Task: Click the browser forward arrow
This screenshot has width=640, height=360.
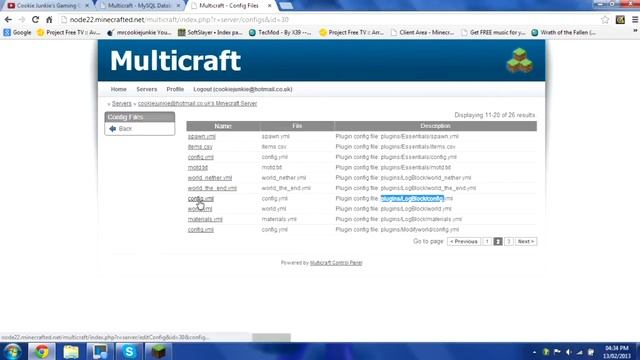Action: coord(22,20)
